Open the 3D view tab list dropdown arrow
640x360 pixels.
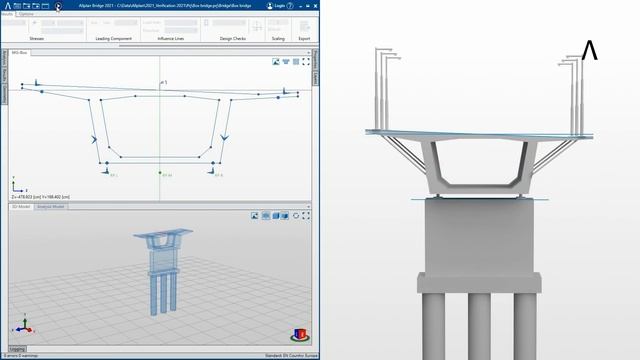pos(309,207)
